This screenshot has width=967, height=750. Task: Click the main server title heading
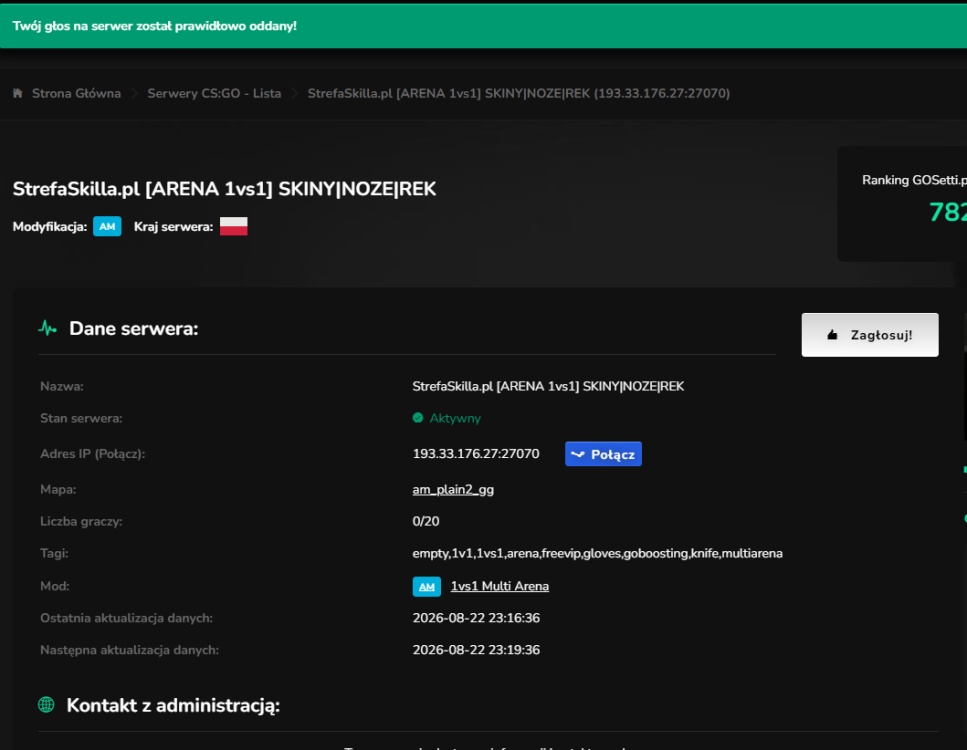224,189
